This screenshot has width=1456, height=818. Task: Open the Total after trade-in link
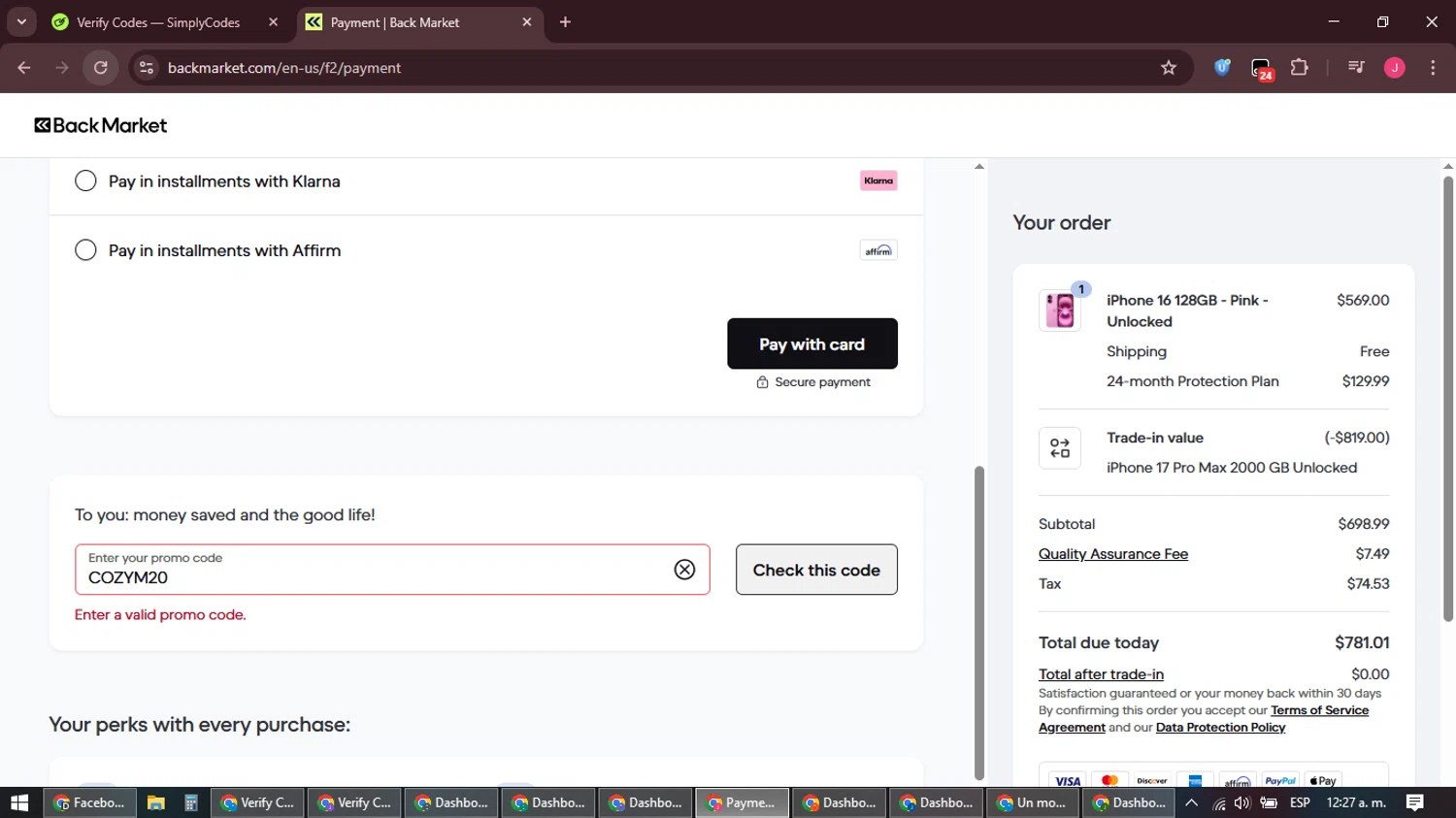pos(1101,674)
